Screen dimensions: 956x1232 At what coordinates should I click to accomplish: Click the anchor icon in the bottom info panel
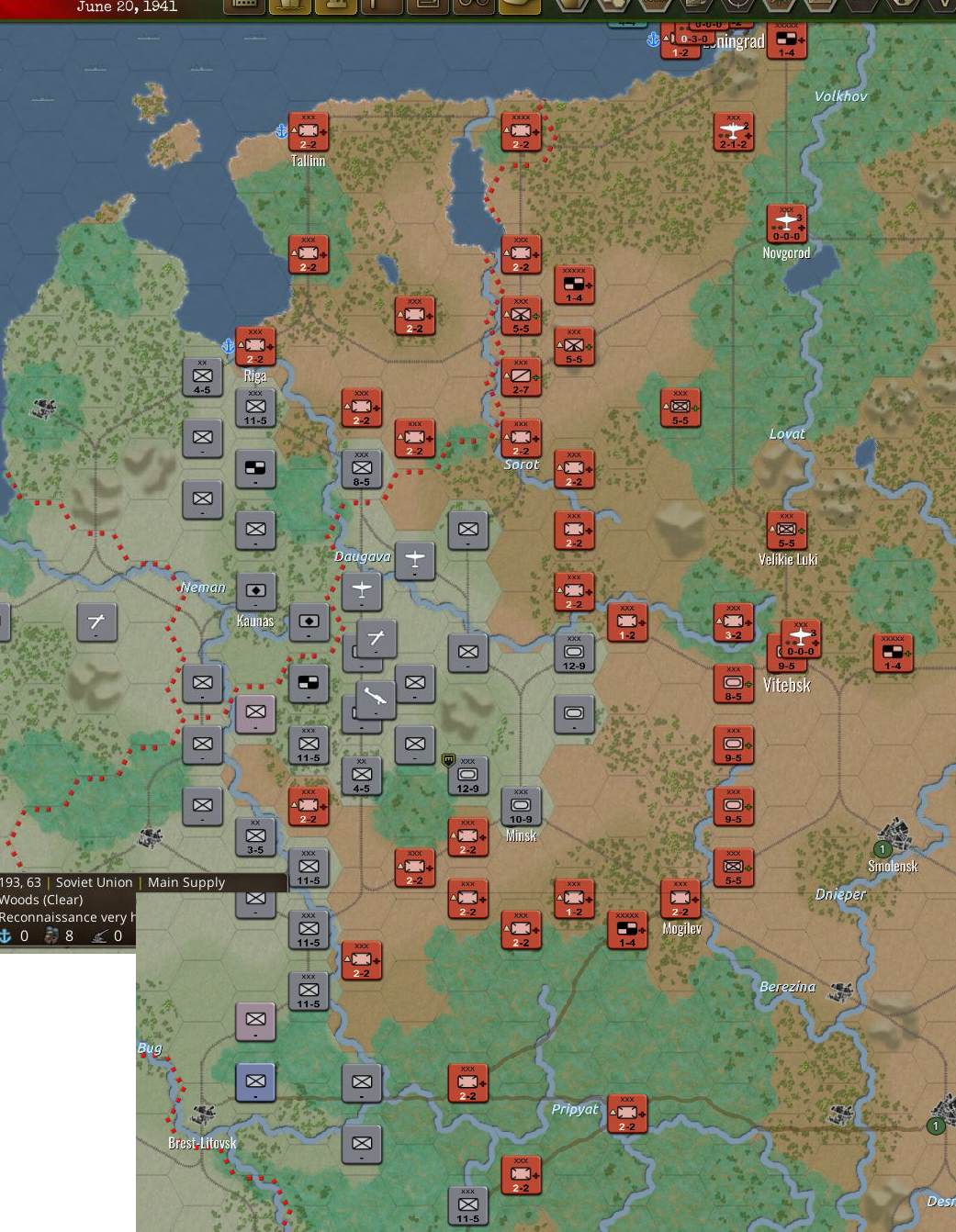7,936
